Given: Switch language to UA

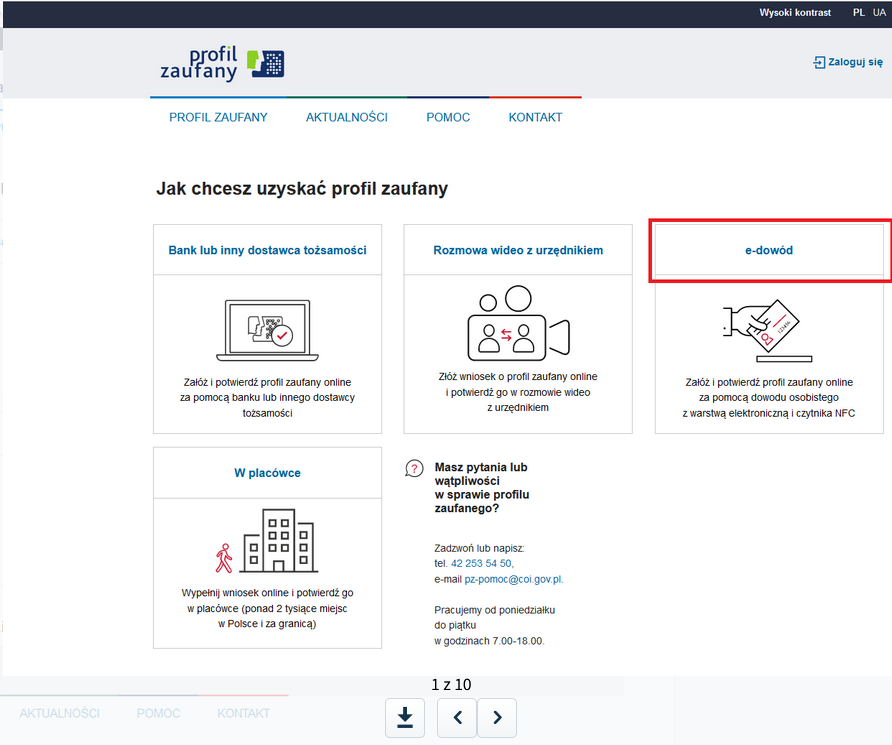Looking at the screenshot, I should pyautogui.click(x=879, y=13).
